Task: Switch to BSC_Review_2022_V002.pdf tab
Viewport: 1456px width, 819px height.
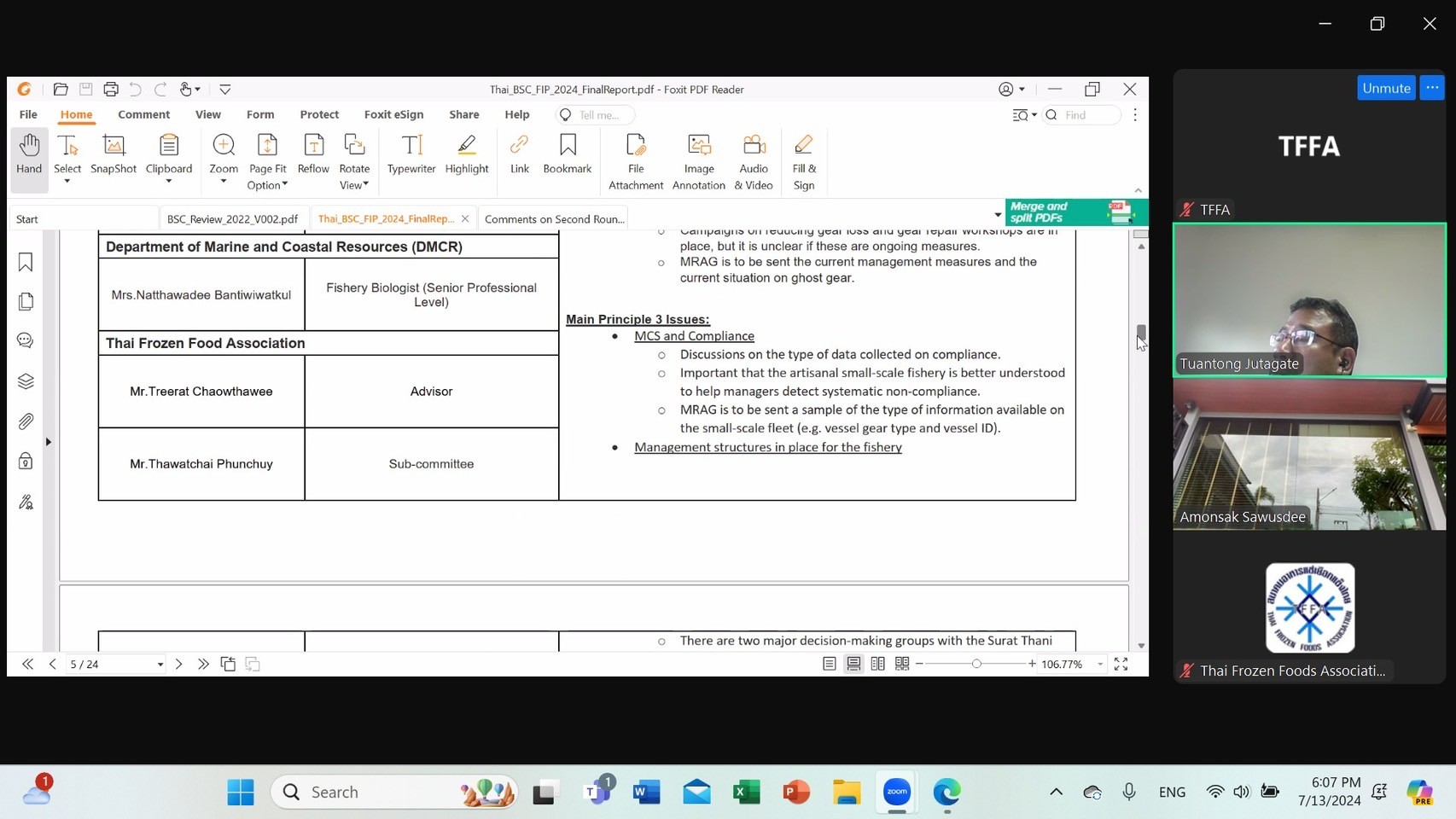Action: (x=232, y=219)
